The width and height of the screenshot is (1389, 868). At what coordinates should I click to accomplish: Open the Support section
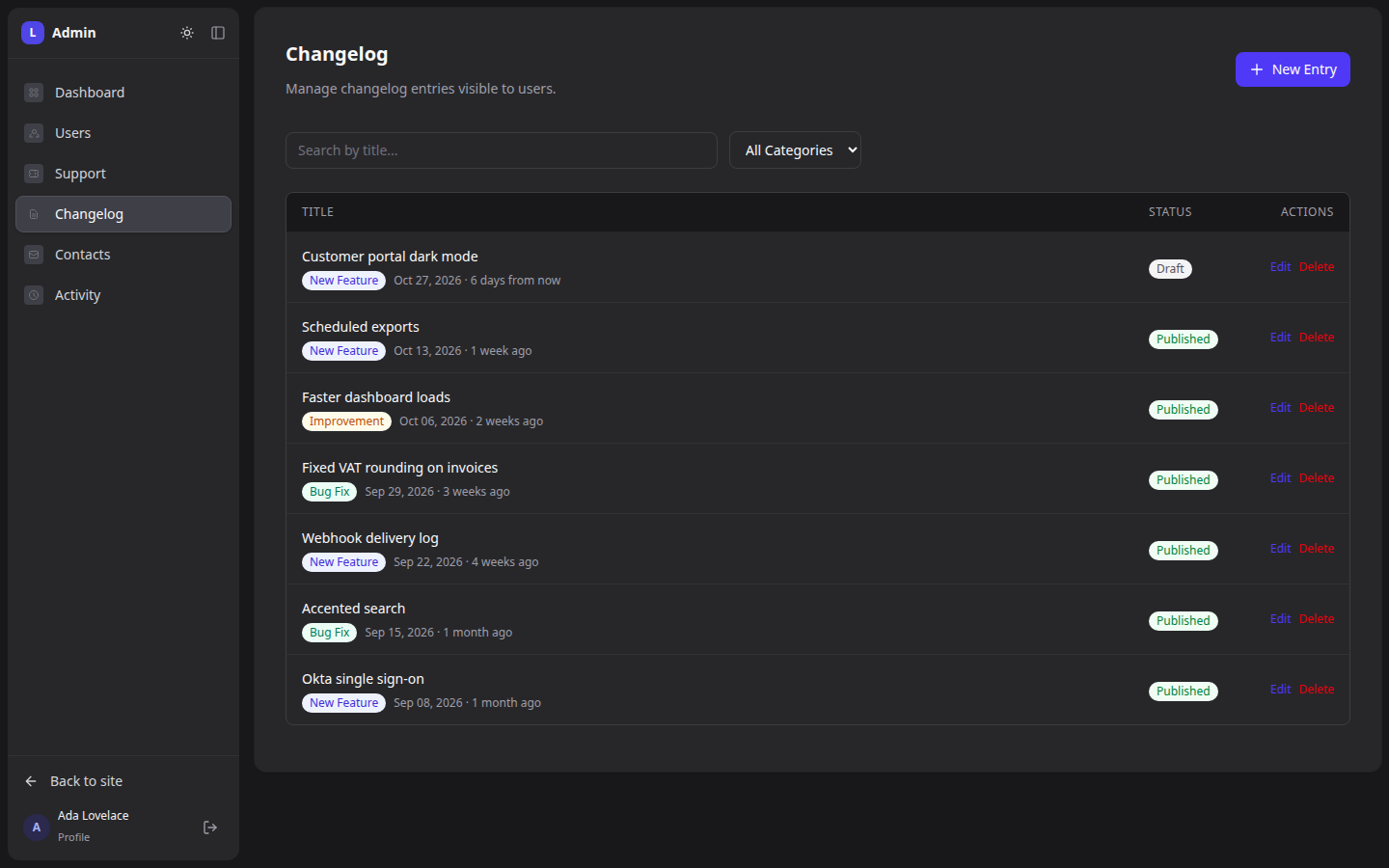tap(123, 174)
